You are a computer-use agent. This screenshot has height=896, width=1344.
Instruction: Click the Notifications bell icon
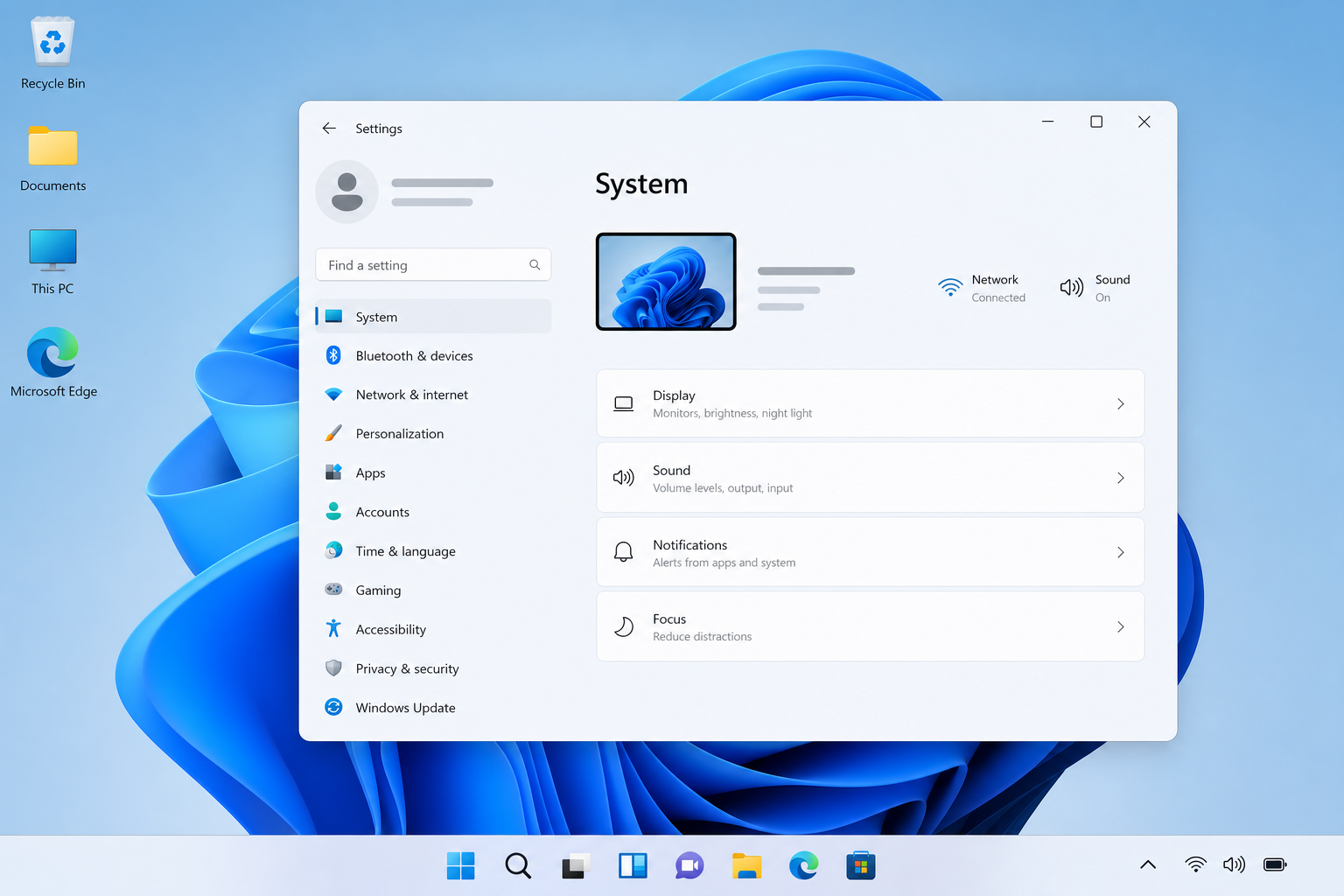tap(623, 552)
